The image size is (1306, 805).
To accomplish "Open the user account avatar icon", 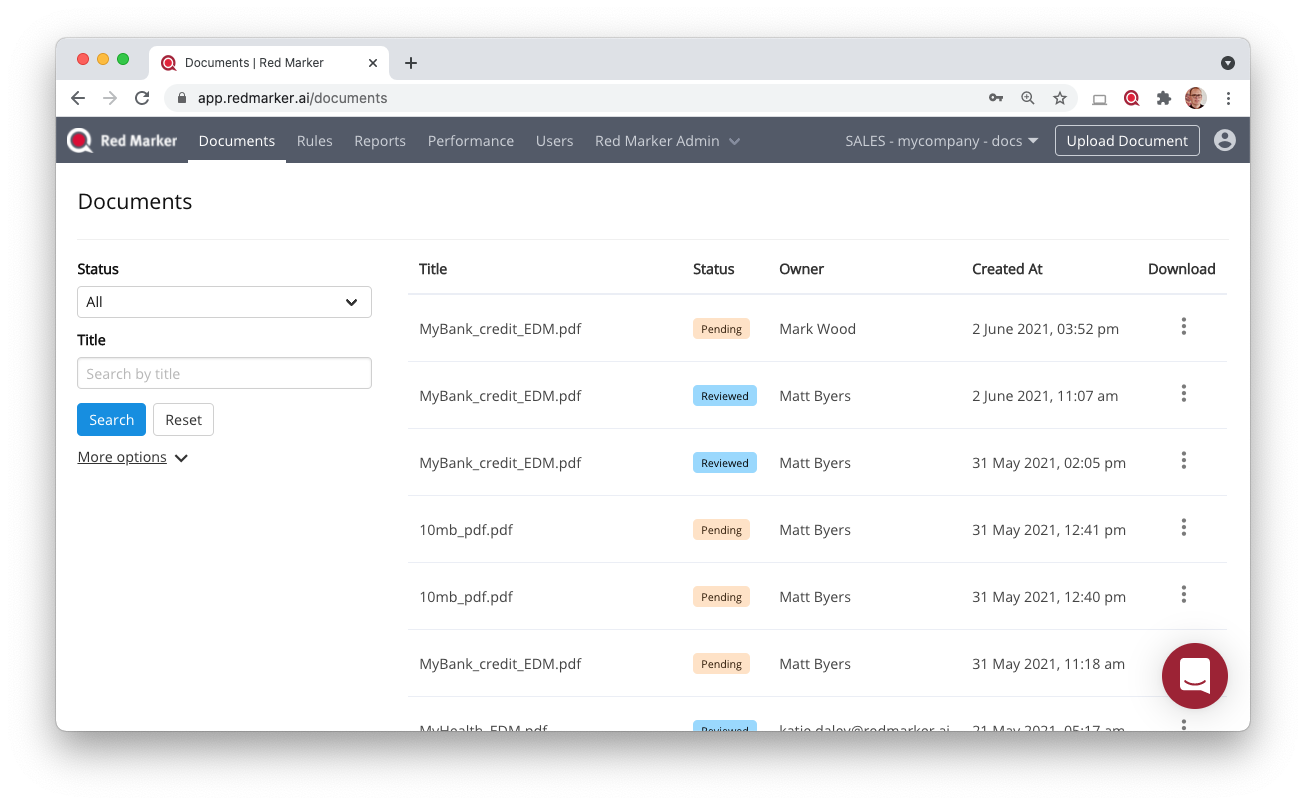I will pos(1225,141).
